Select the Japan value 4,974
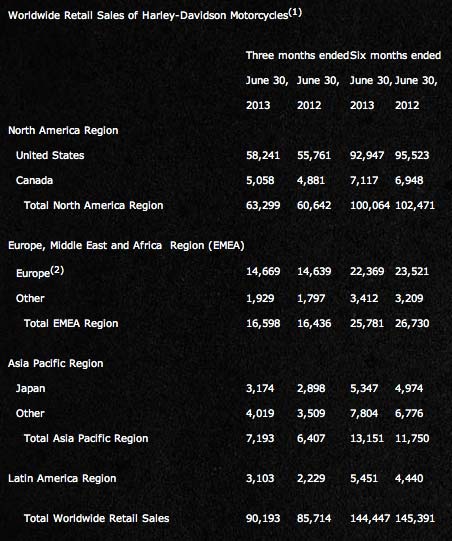This screenshot has height=541, width=452. 409,388
